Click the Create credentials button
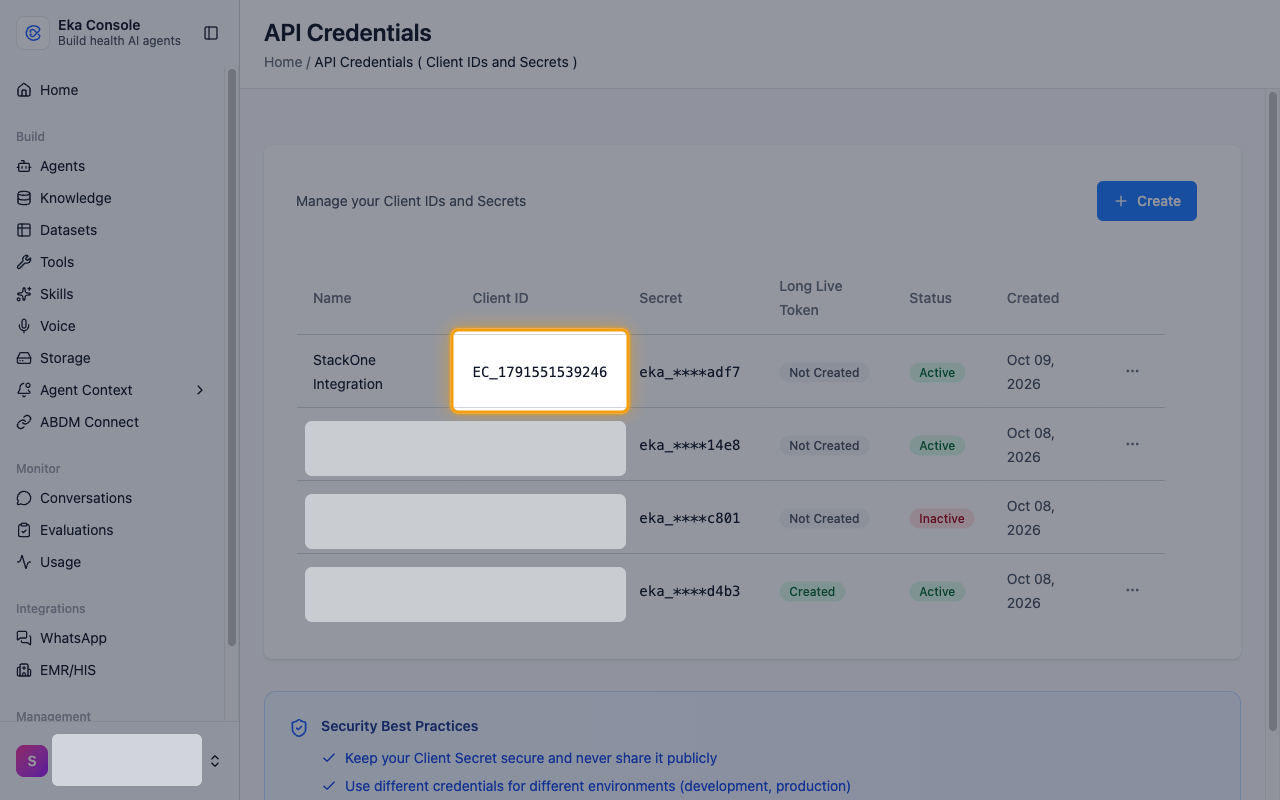1280x800 pixels. tap(1146, 201)
